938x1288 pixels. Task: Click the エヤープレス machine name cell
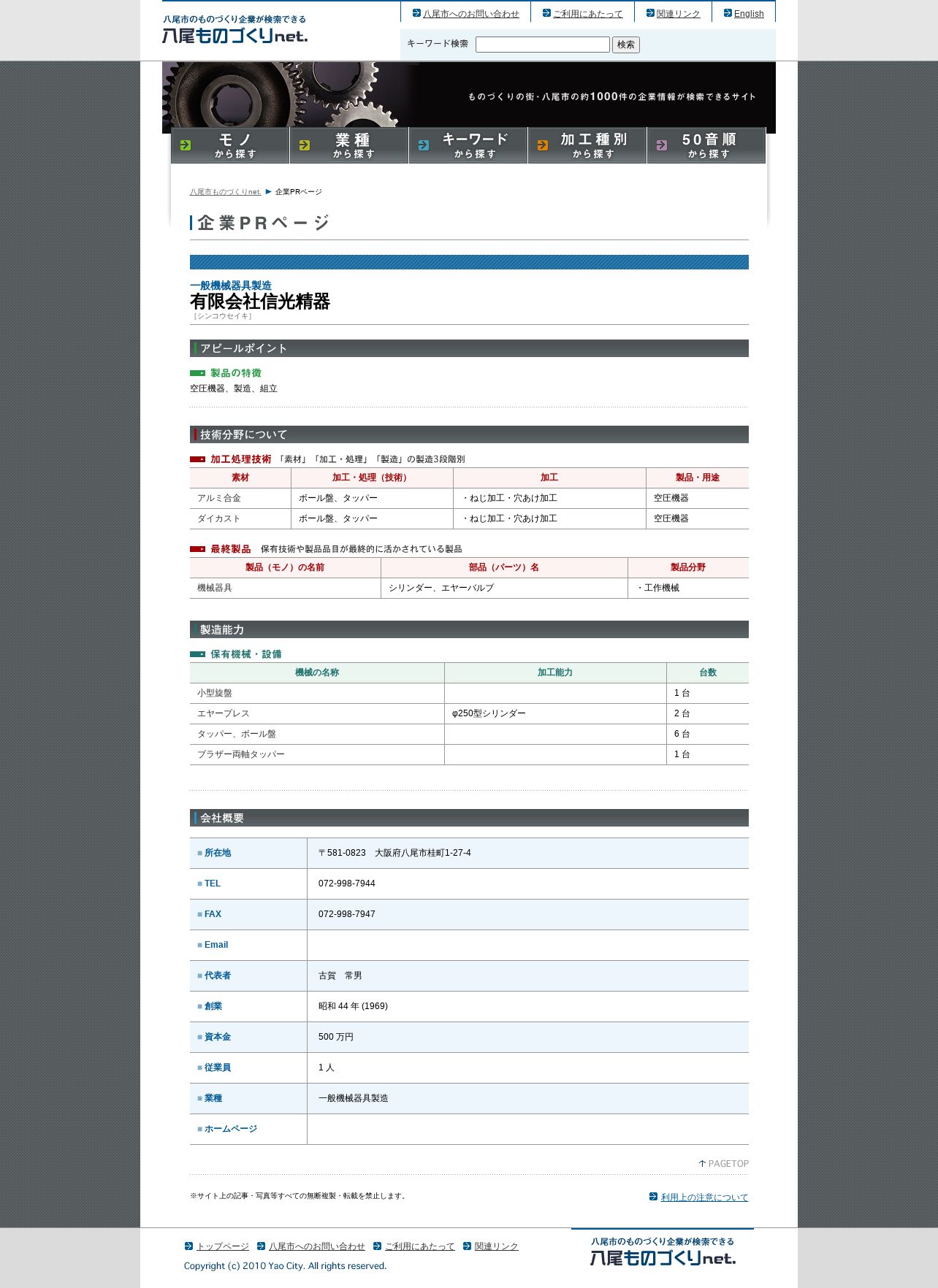317,713
